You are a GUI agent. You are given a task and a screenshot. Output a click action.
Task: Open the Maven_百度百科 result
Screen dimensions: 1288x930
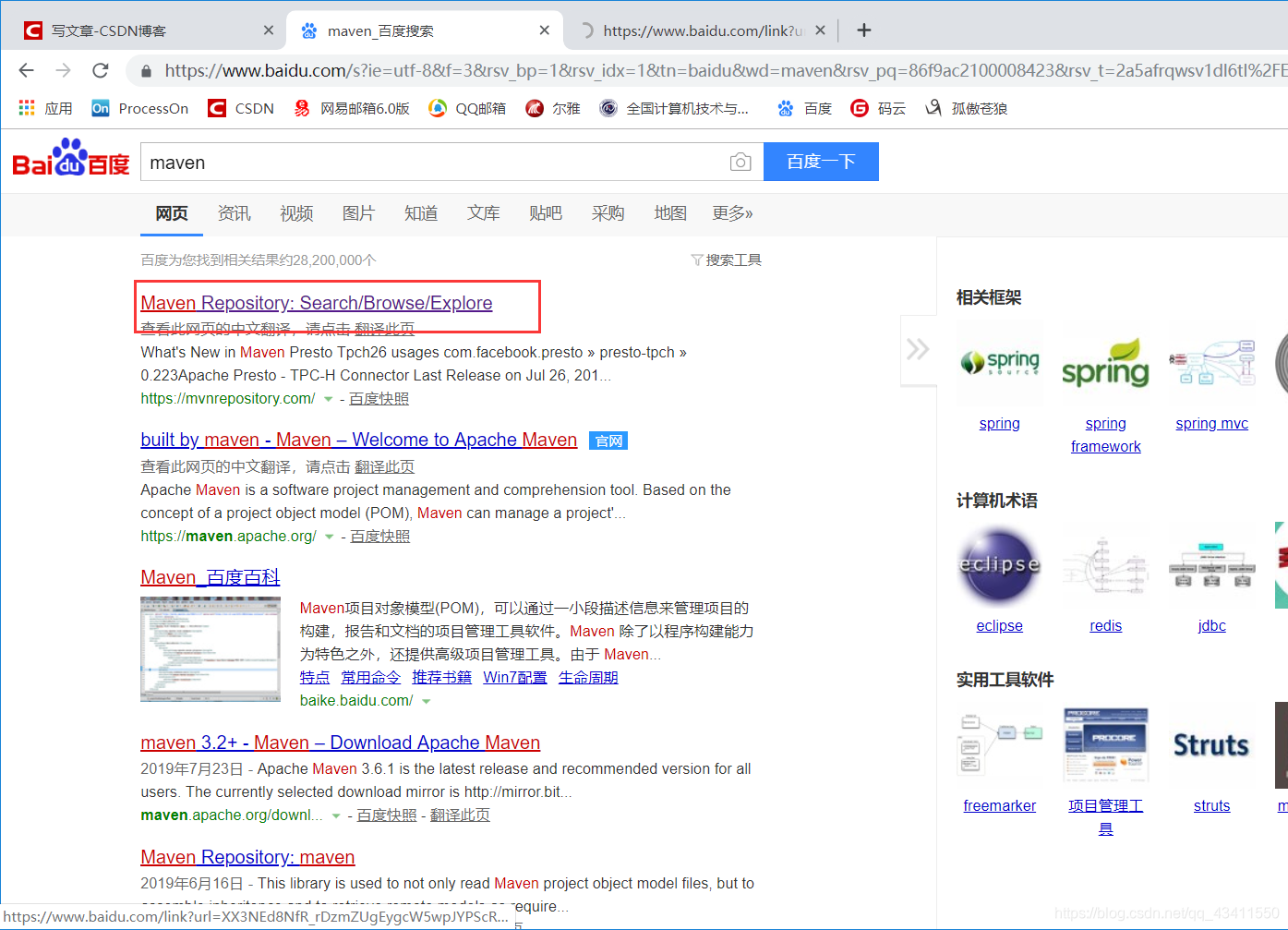pos(211,578)
